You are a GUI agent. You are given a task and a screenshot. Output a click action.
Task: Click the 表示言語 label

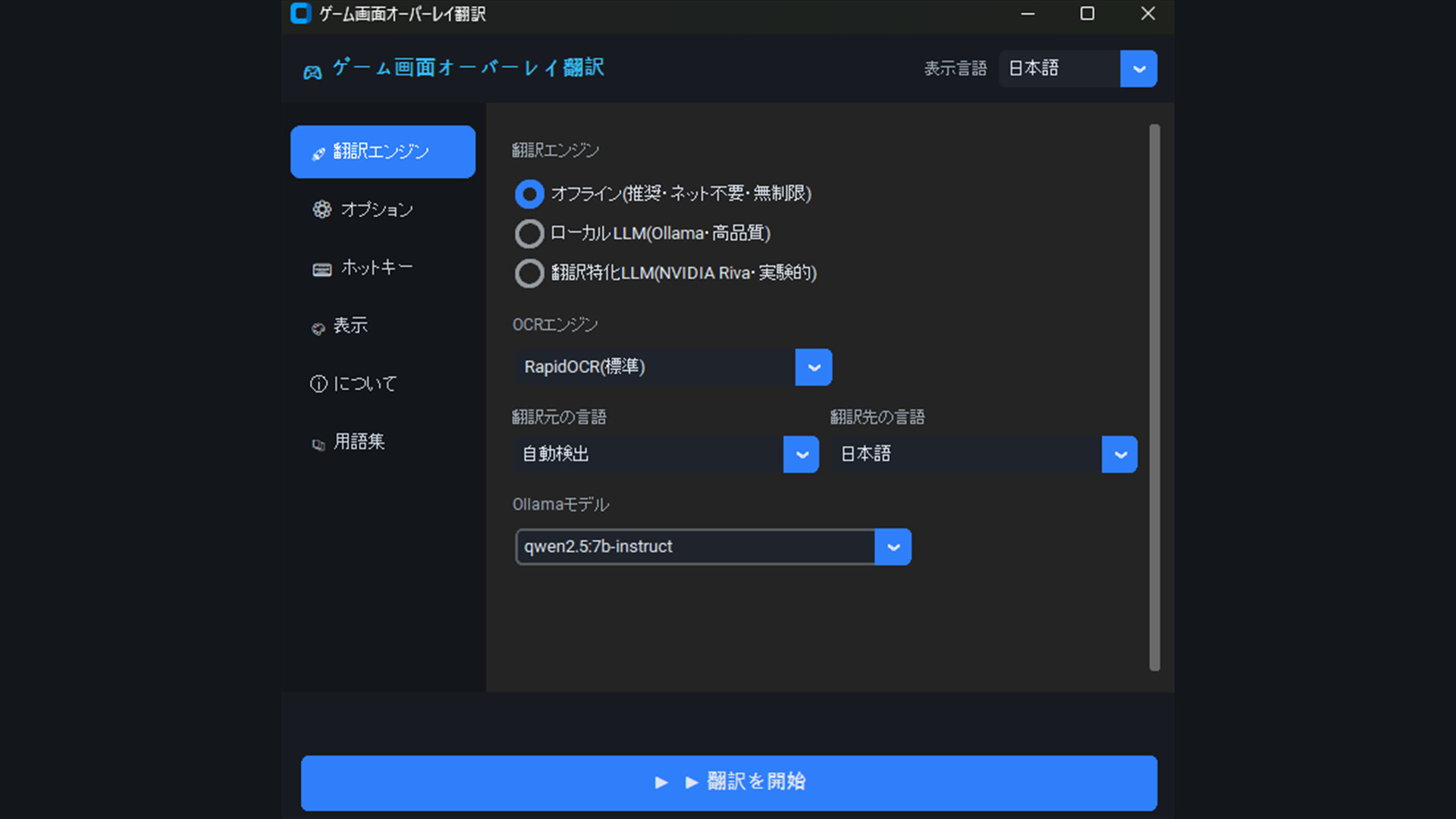[955, 69]
